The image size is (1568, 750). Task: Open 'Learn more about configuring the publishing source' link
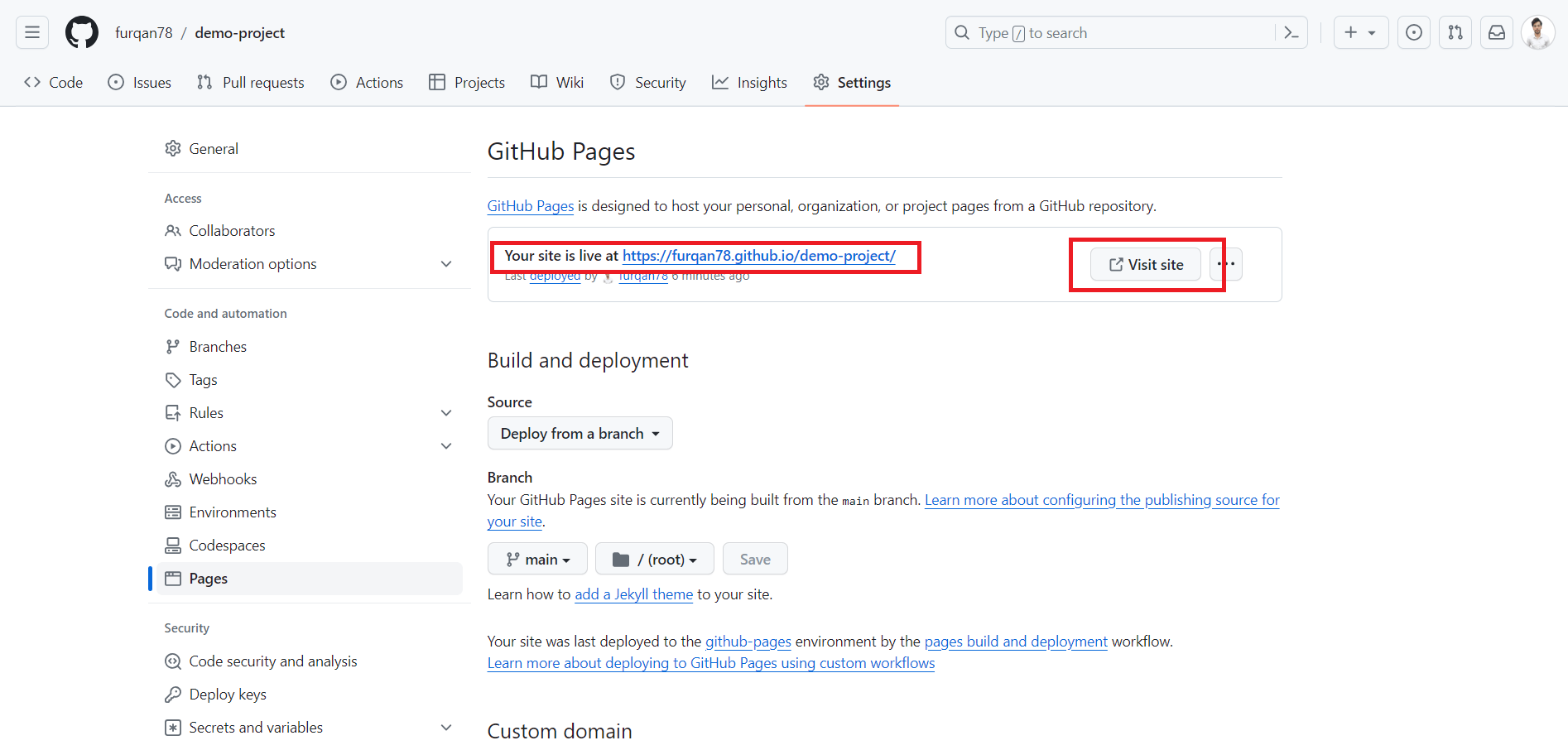pyautogui.click(x=1102, y=499)
